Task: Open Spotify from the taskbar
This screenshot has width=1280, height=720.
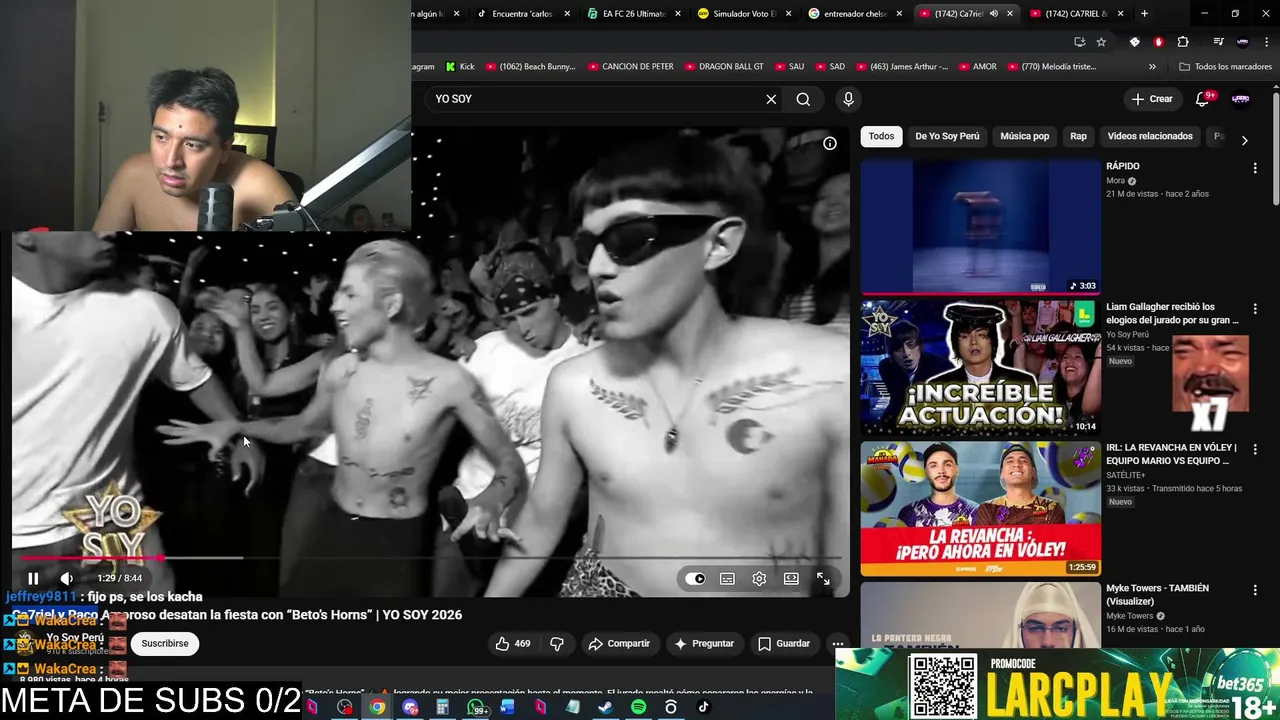Action: pos(638,707)
